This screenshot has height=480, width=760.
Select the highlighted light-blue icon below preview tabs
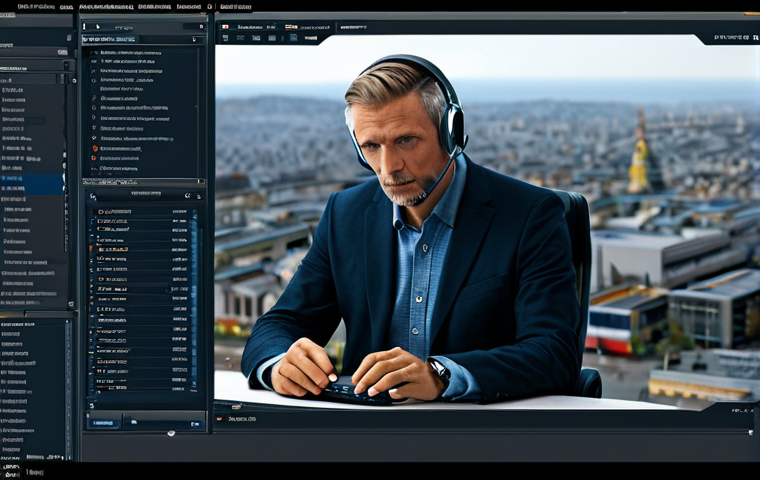click(293, 37)
